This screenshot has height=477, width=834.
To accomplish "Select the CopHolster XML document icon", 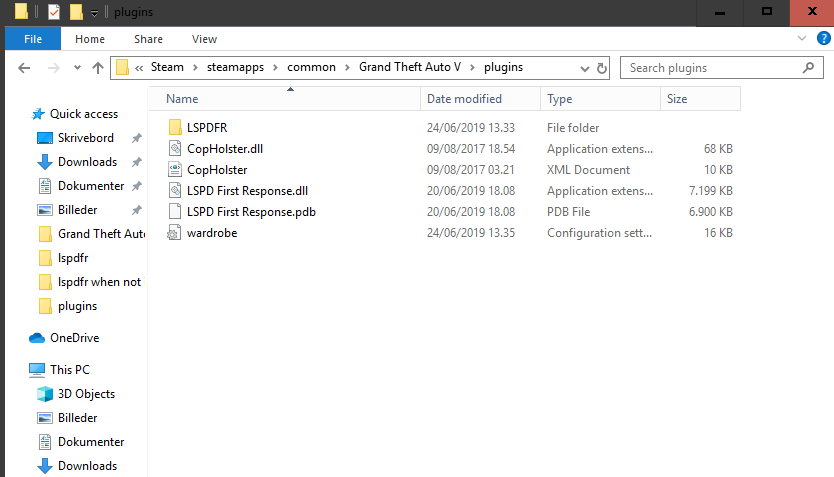I will click(x=174, y=170).
